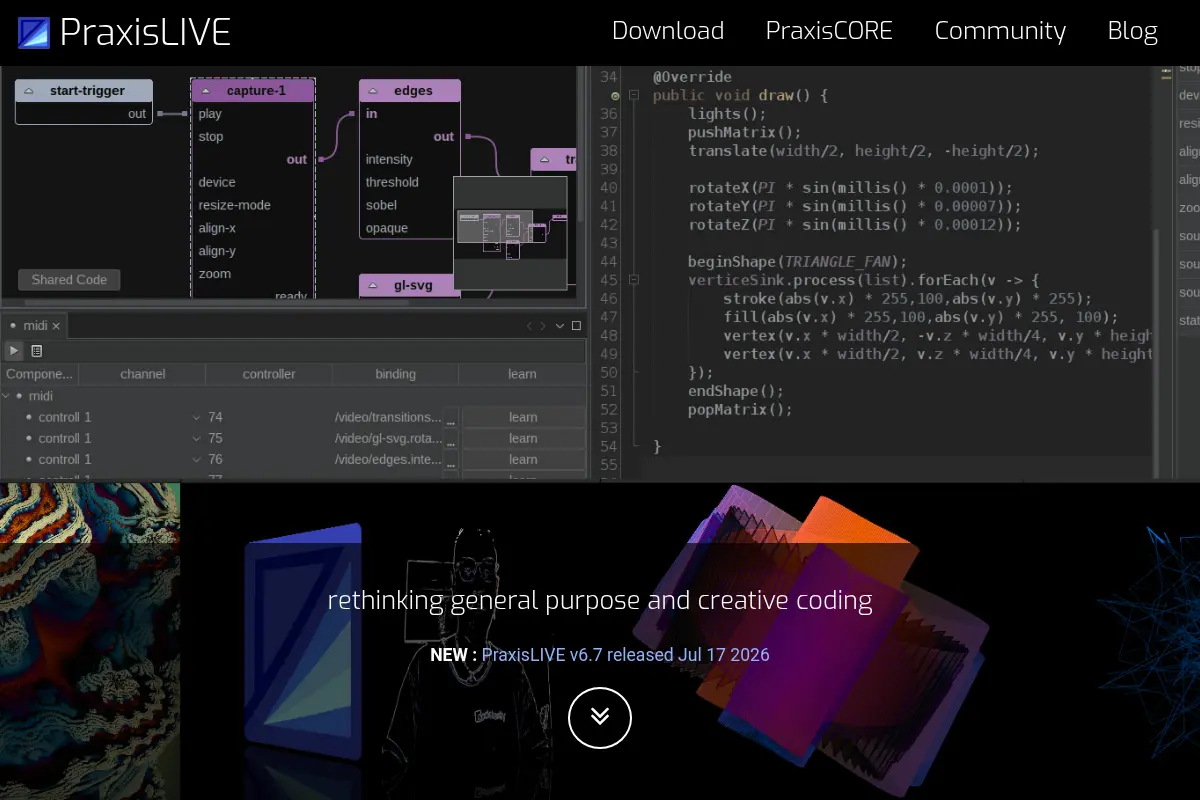Collapse the start-trigger node via its arrow

coord(29,91)
